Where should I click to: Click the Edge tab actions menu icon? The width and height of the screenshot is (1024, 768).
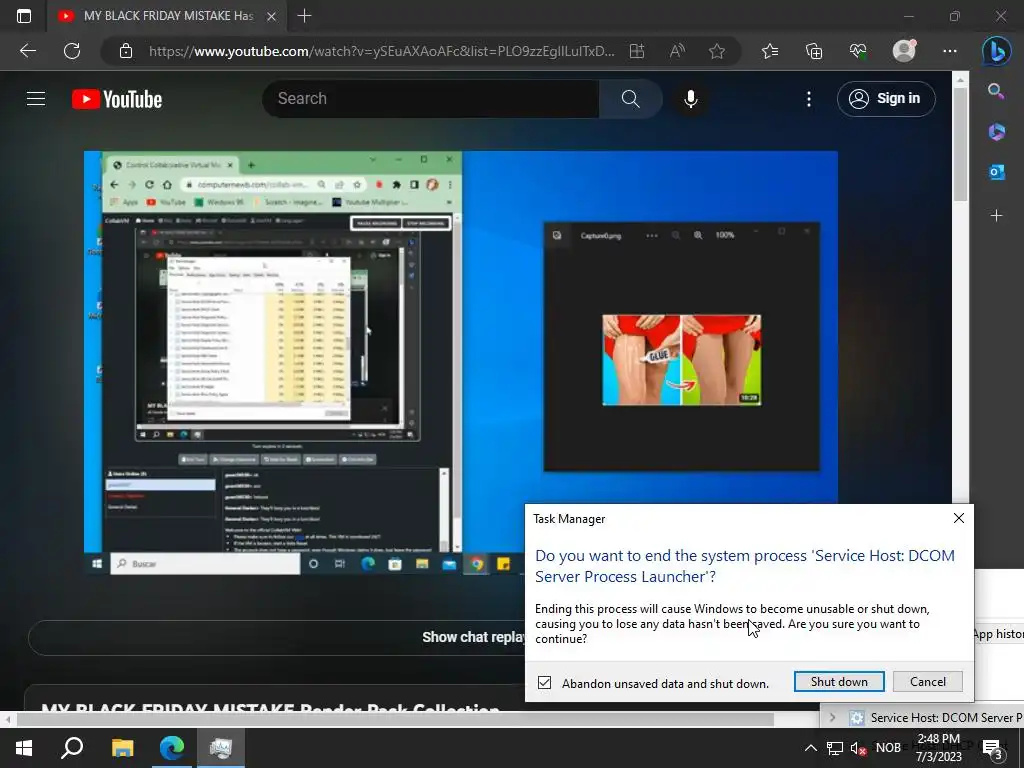pyautogui.click(x=24, y=16)
